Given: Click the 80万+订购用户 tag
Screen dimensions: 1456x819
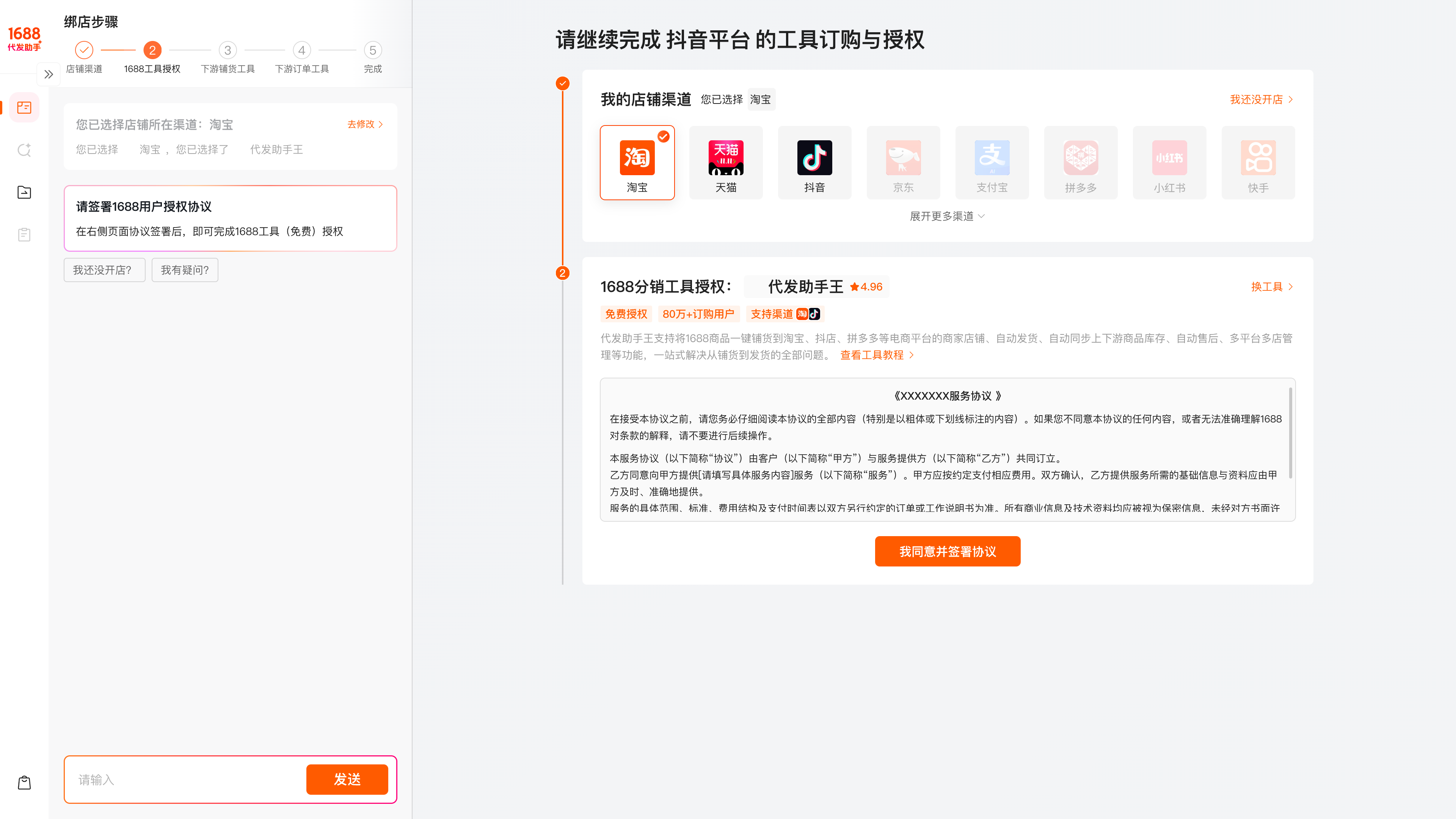Looking at the screenshot, I should 698,314.
